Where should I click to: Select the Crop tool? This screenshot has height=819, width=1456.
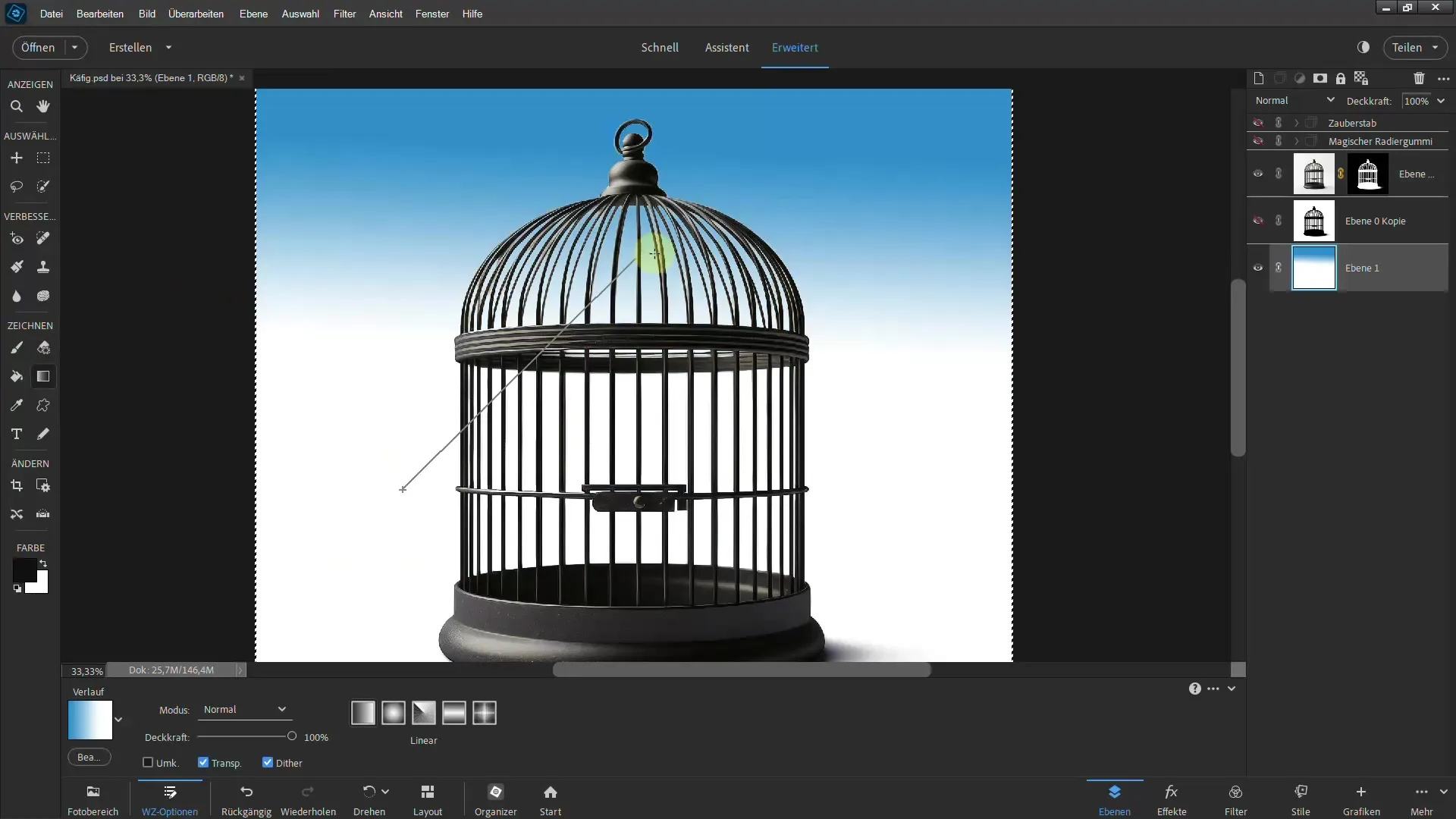point(16,486)
